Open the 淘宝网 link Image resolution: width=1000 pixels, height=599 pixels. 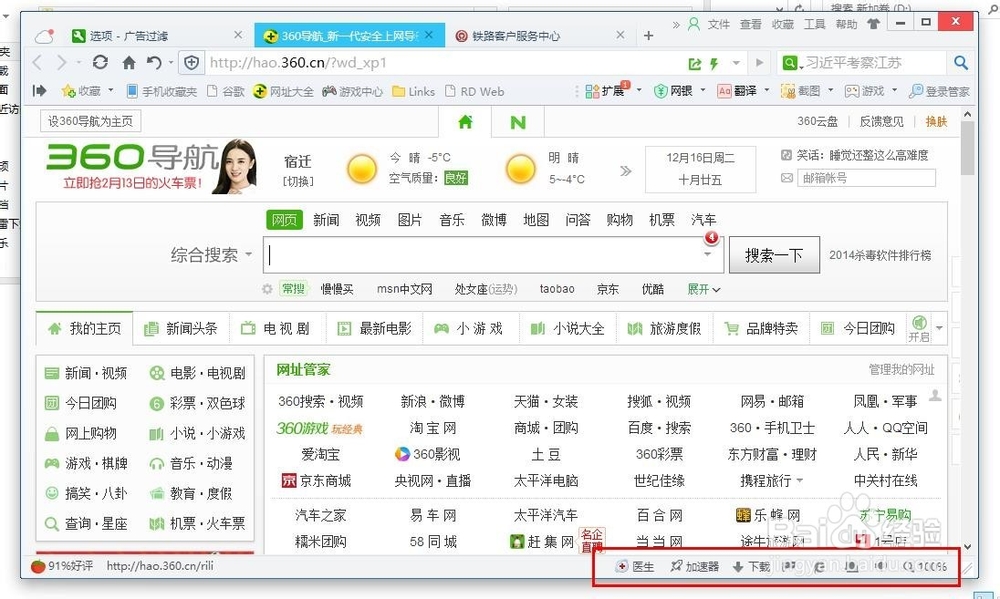432,428
